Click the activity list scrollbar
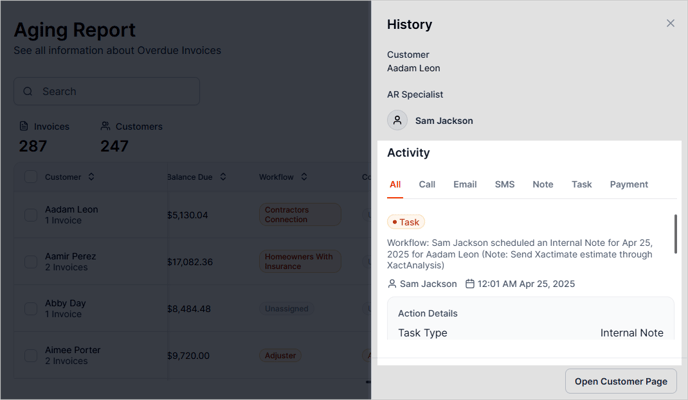Viewport: 688px width, 400px height. click(x=676, y=235)
